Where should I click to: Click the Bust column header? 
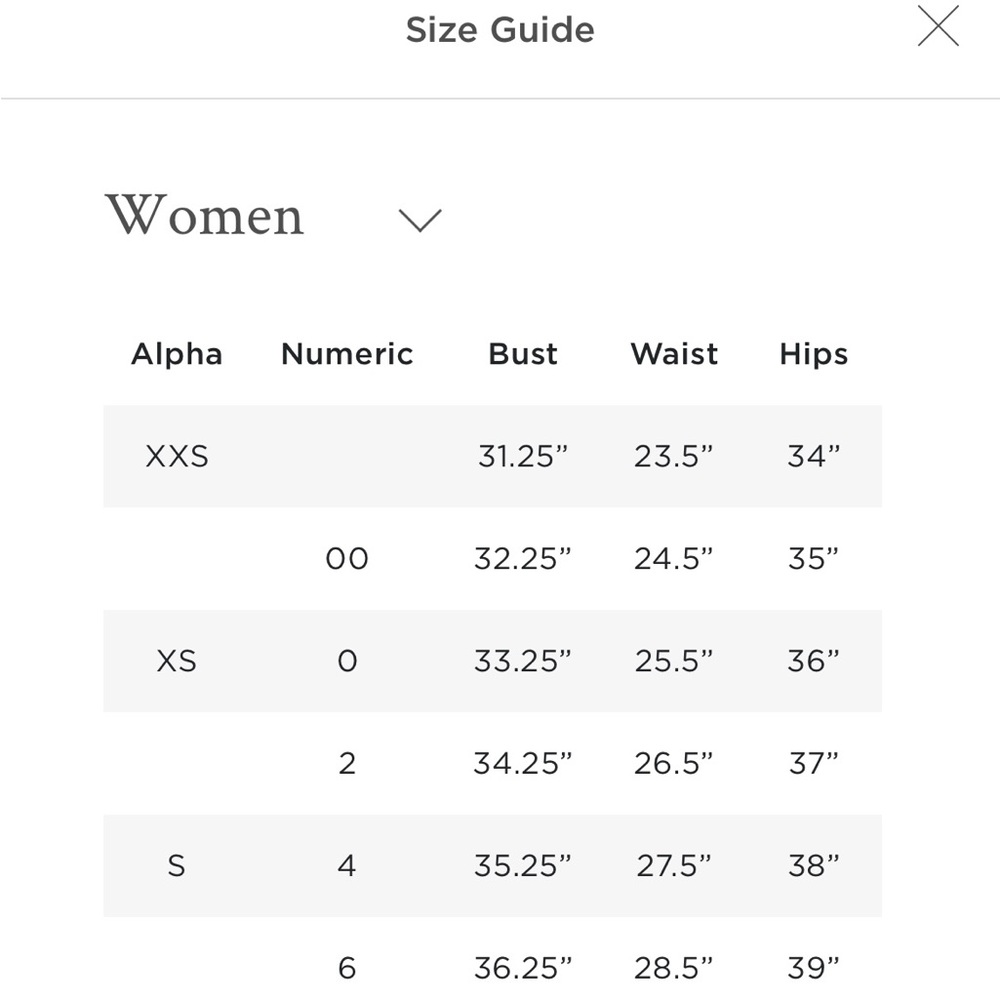(522, 353)
